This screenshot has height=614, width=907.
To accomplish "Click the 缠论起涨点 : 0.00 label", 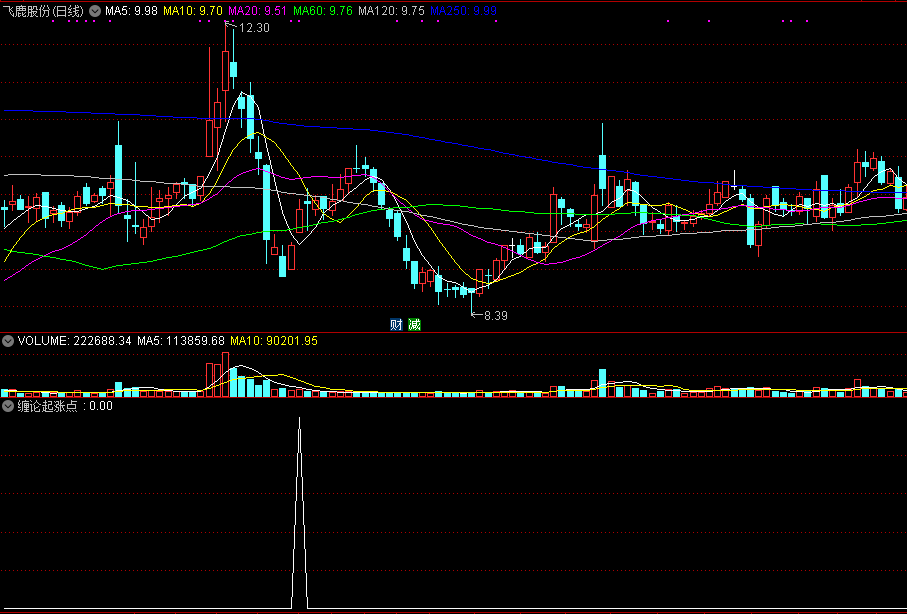I will pyautogui.click(x=65, y=406).
